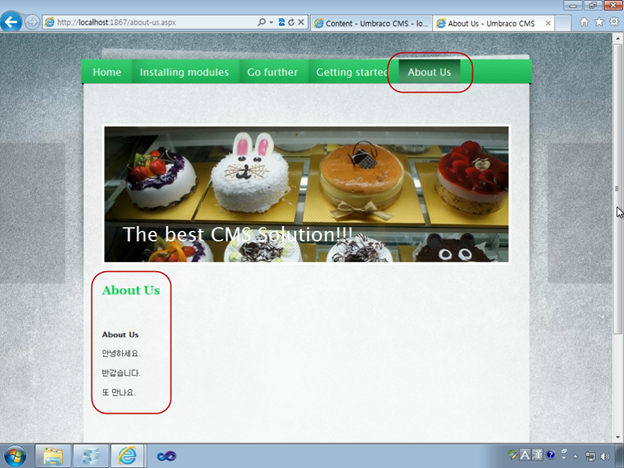Click the browser Back arrow button
Image resolution: width=624 pixels, height=468 pixels.
[12, 21]
